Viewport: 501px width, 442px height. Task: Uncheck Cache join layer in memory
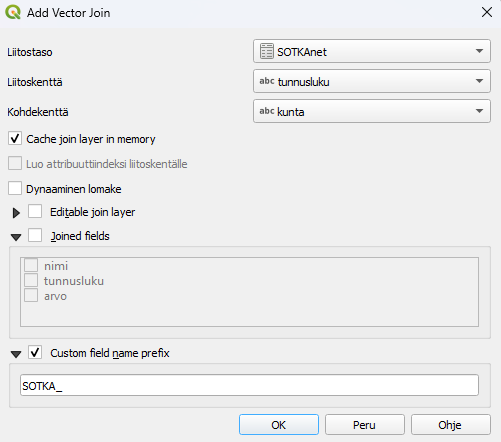coord(15,138)
